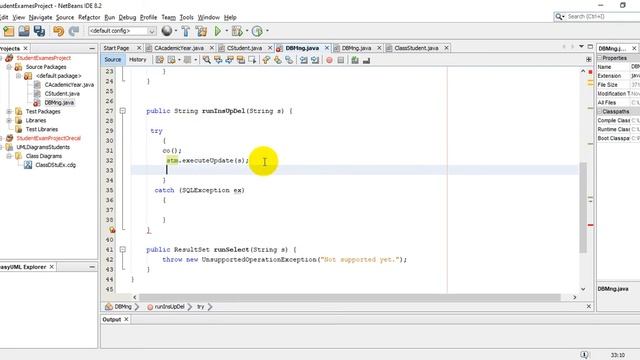Screen dimensions: 640x360
Task: Open the Start Page tab
Action: (x=116, y=48)
